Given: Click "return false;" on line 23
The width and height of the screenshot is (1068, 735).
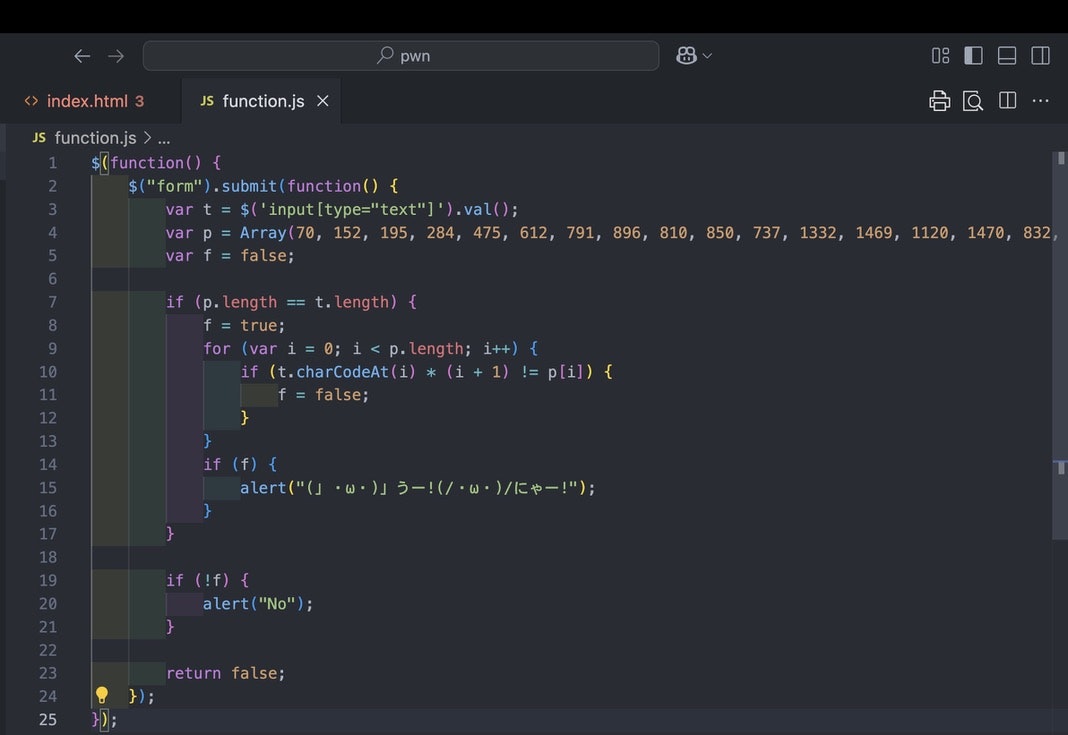Looking at the screenshot, I should click(x=225, y=674).
